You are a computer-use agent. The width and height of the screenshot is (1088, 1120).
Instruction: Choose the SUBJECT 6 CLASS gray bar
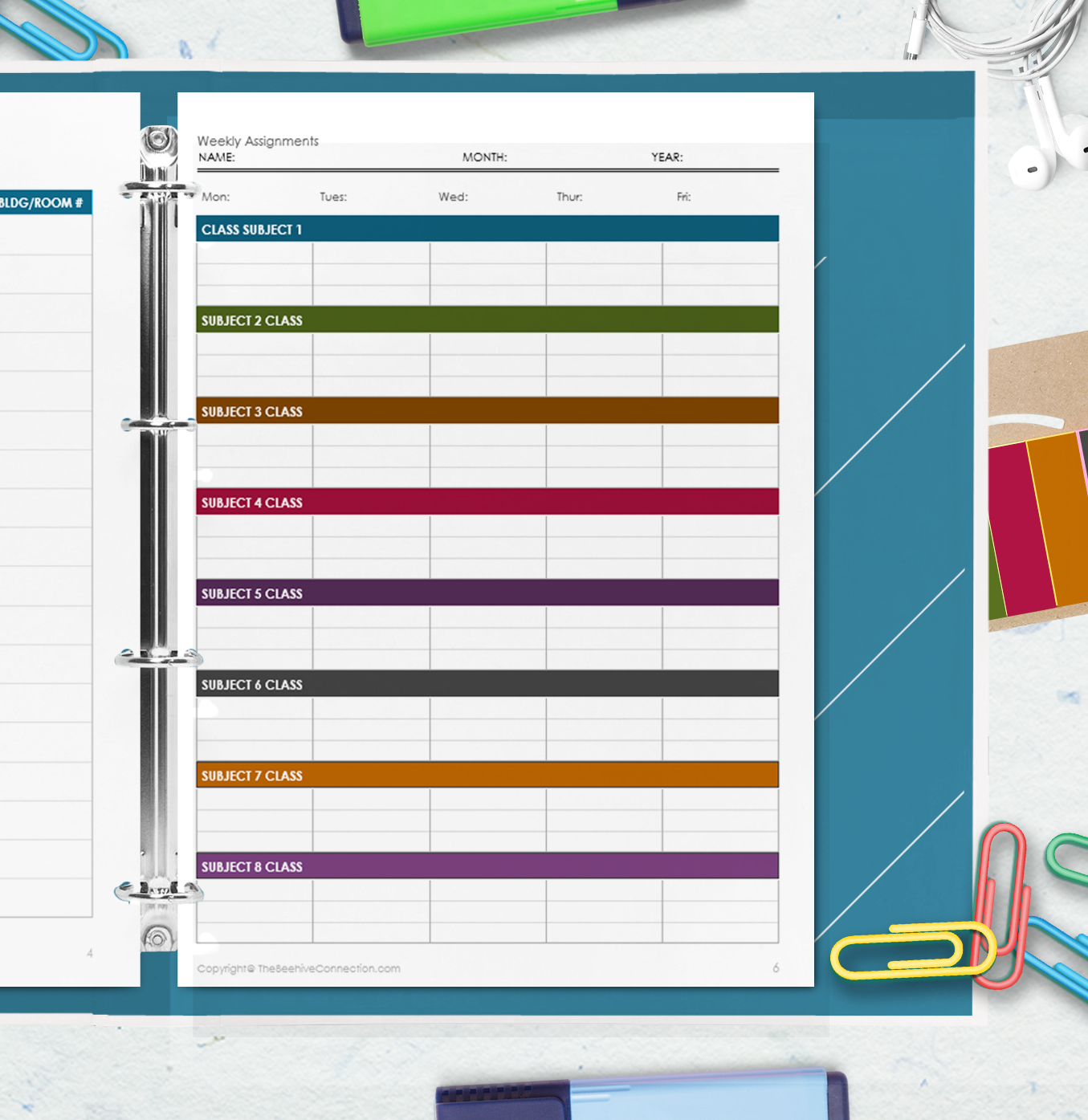(487, 685)
